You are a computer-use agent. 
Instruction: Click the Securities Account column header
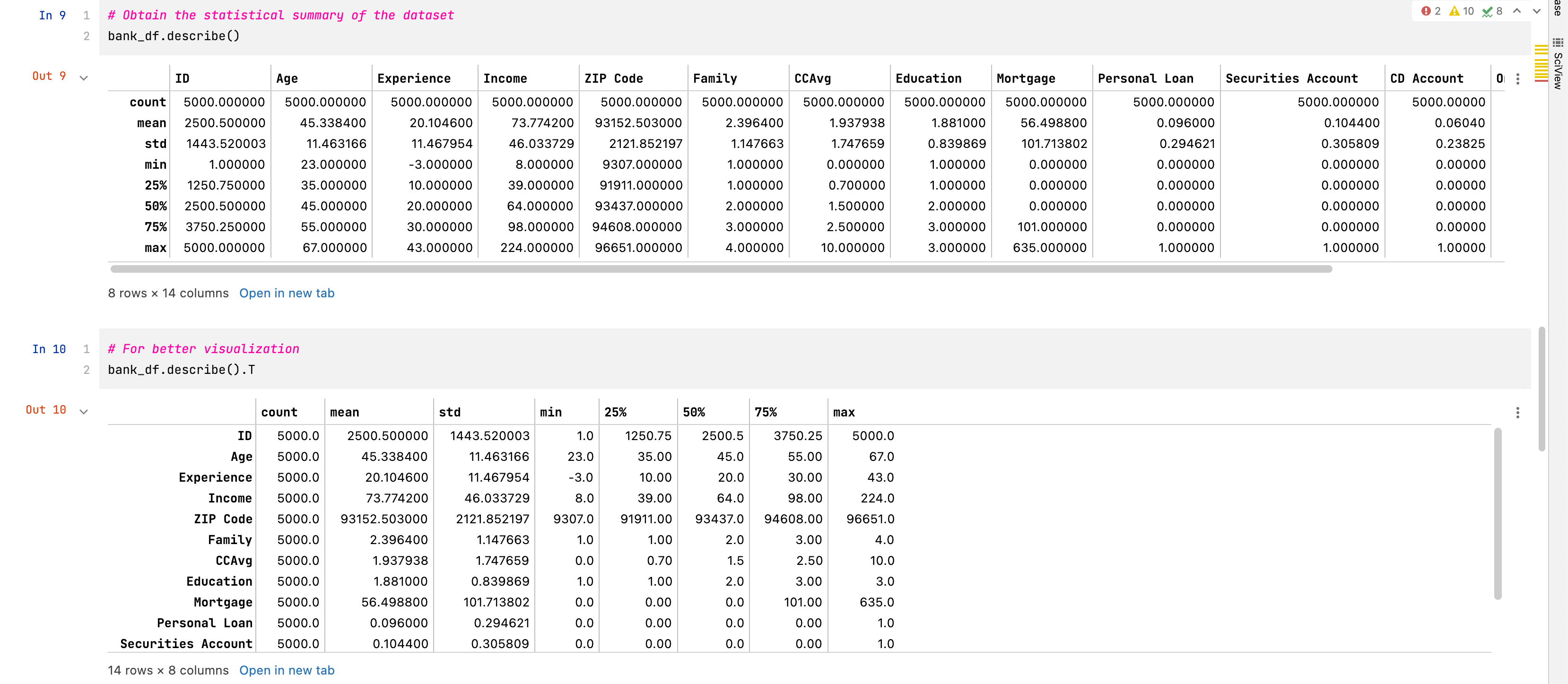(x=1291, y=78)
